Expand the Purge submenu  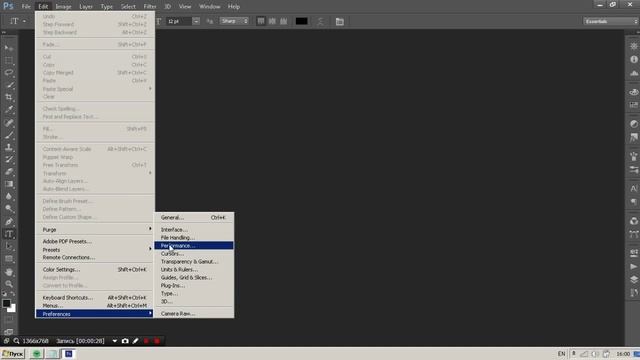click(94, 230)
